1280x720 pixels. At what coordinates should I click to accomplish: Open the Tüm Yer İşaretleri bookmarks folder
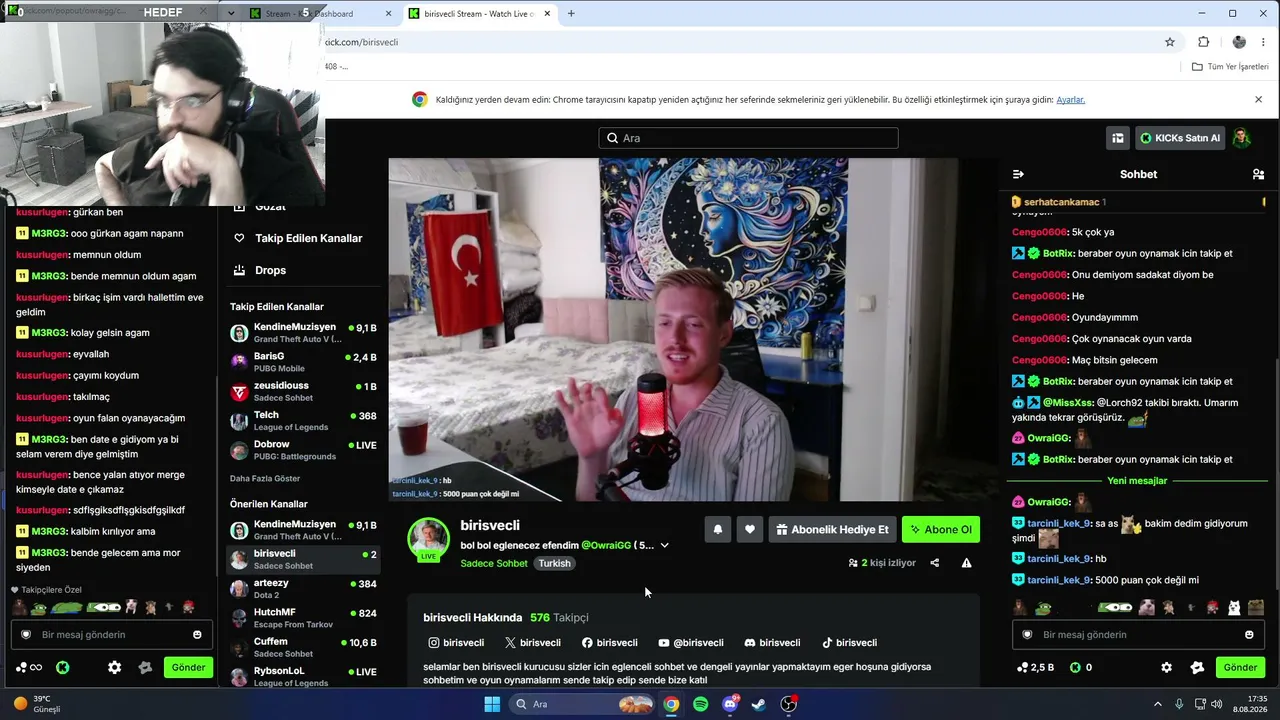[1230, 67]
